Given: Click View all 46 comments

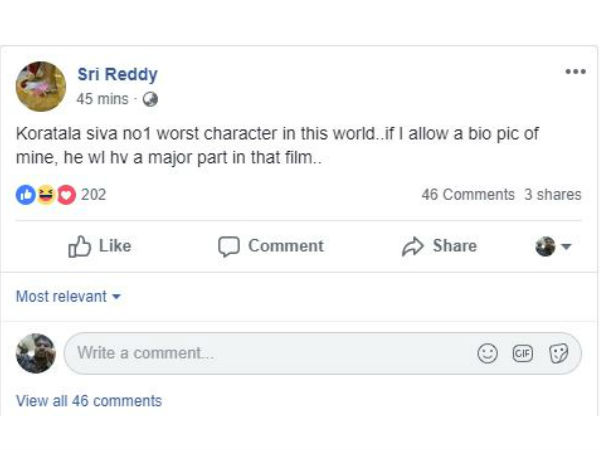Looking at the screenshot, I should point(89,401).
